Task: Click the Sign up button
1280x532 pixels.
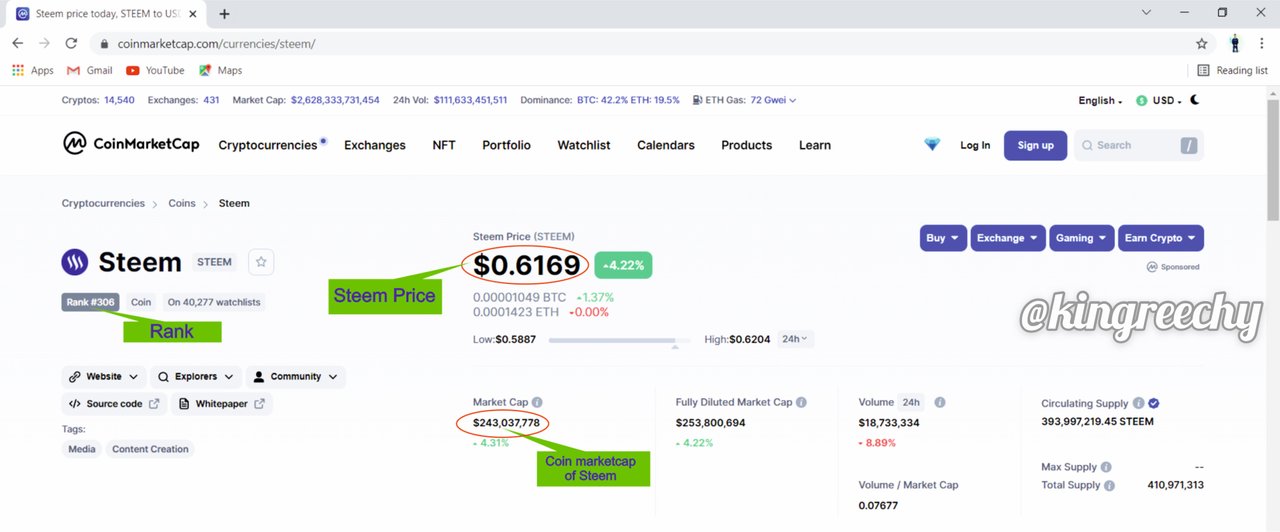Action: tap(1036, 145)
